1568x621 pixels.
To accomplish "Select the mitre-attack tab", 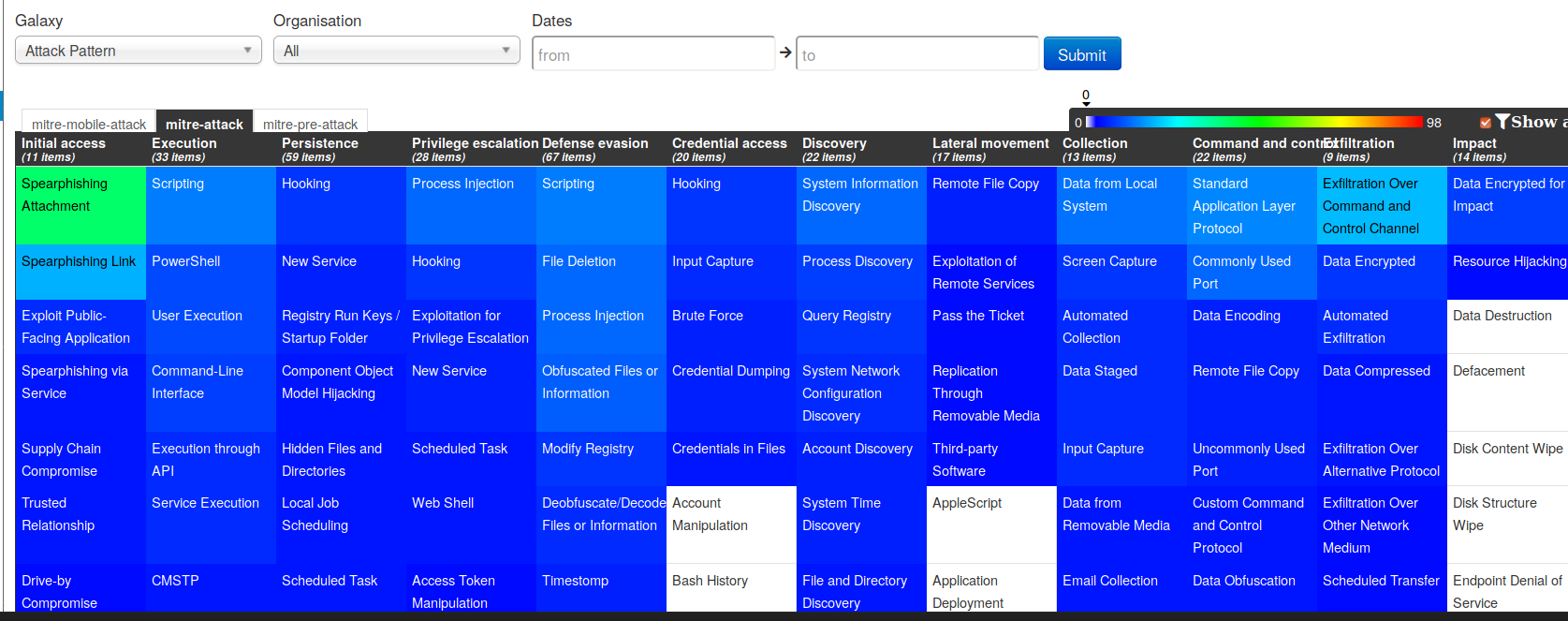I will [x=204, y=124].
